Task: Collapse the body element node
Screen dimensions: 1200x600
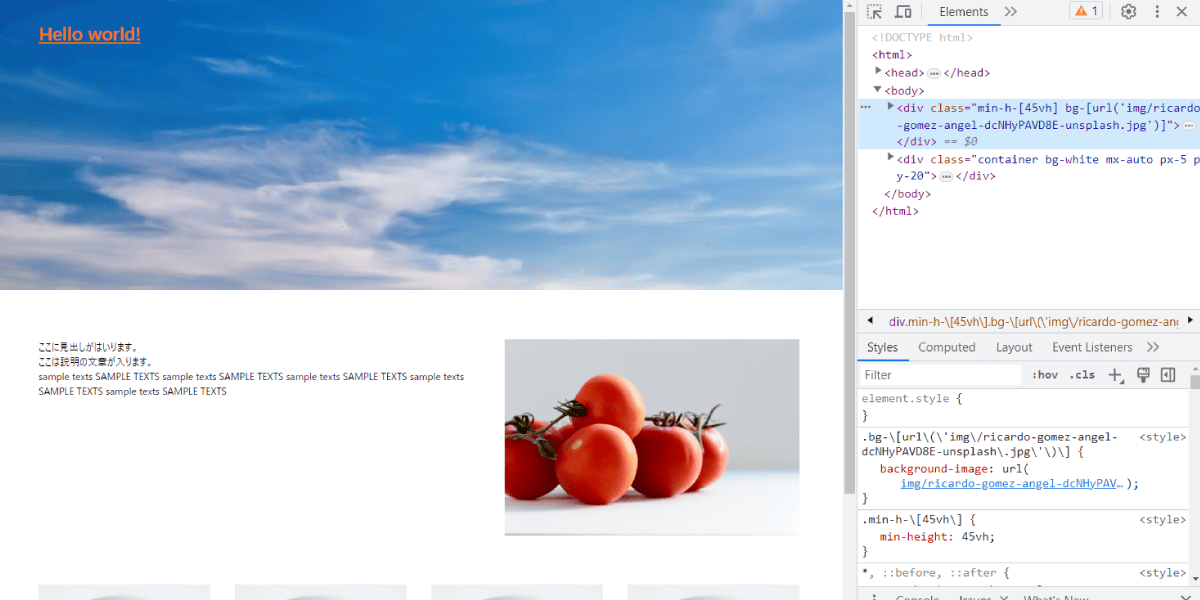Action: (x=878, y=90)
